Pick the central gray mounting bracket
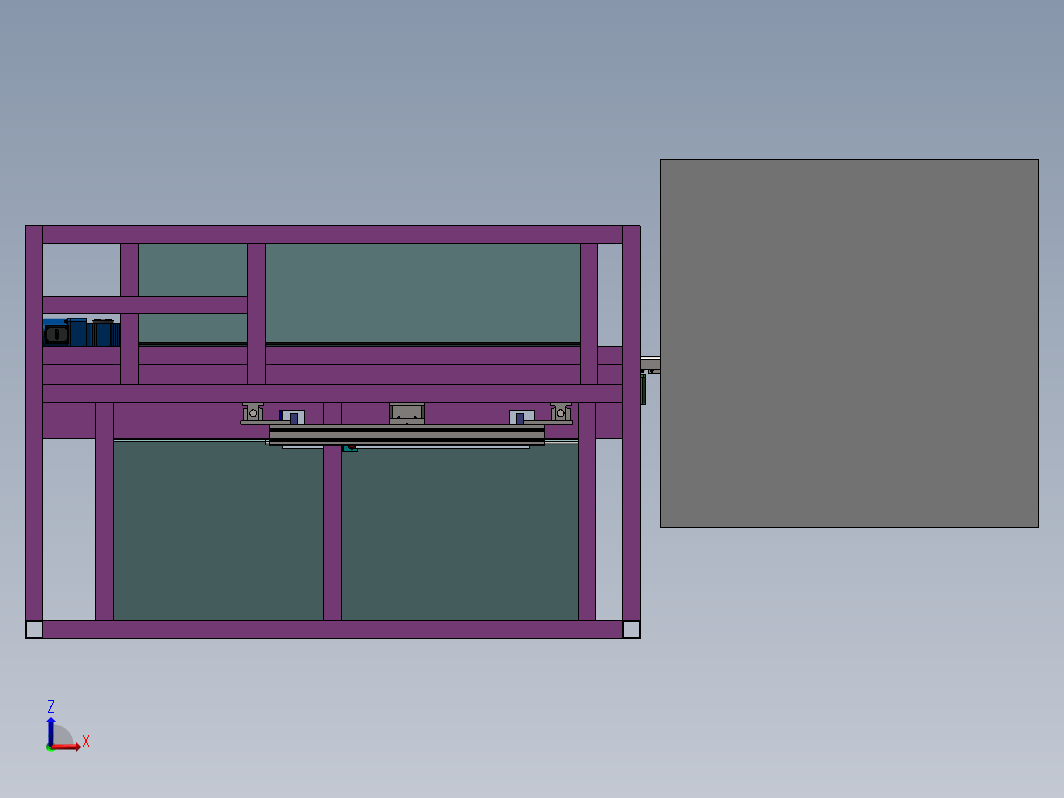Image resolution: width=1064 pixels, height=798 pixels. point(406,413)
